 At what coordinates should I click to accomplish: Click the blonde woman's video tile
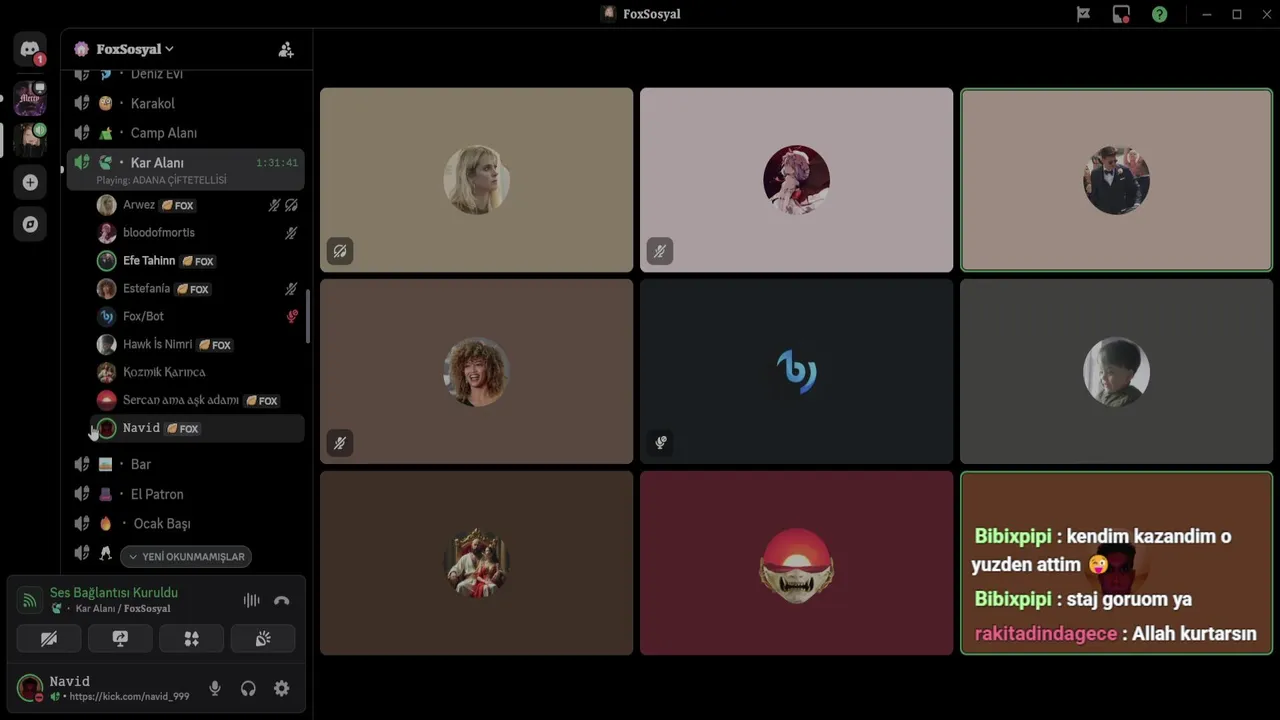pyautogui.click(x=477, y=180)
